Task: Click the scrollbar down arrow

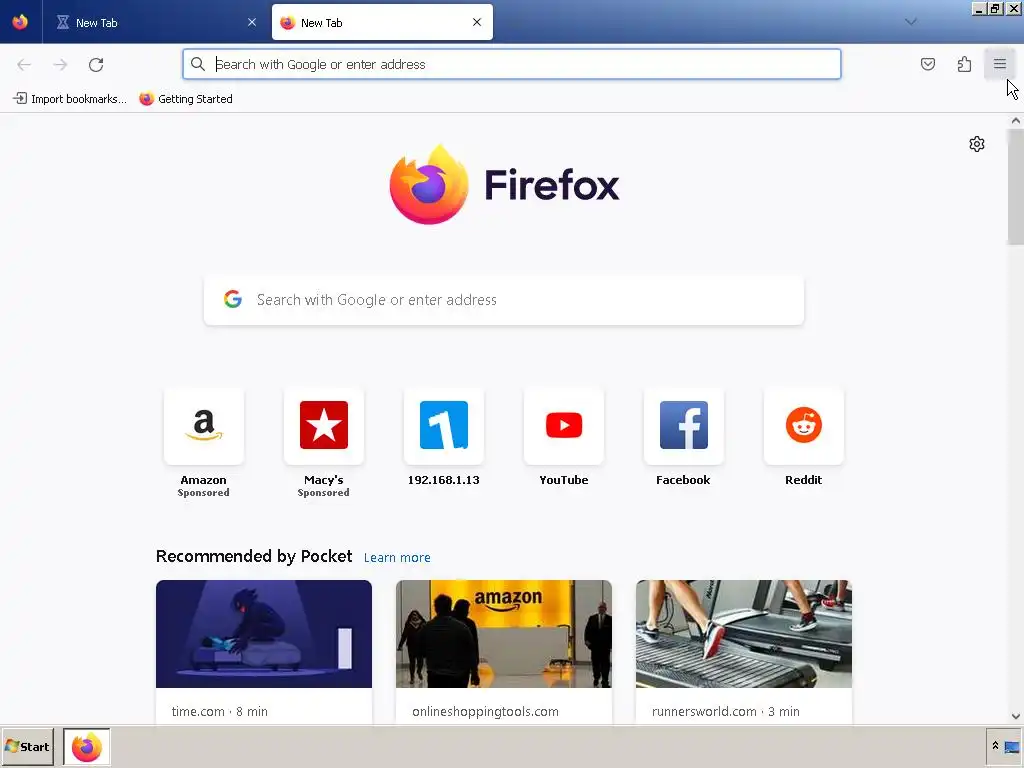Action: (x=1016, y=716)
